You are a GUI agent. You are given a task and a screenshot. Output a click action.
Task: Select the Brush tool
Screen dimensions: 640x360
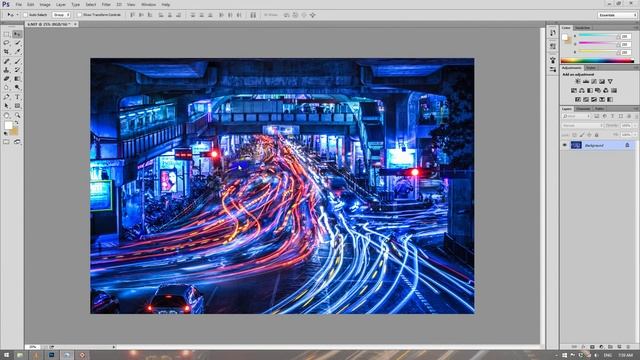[x=17, y=61]
